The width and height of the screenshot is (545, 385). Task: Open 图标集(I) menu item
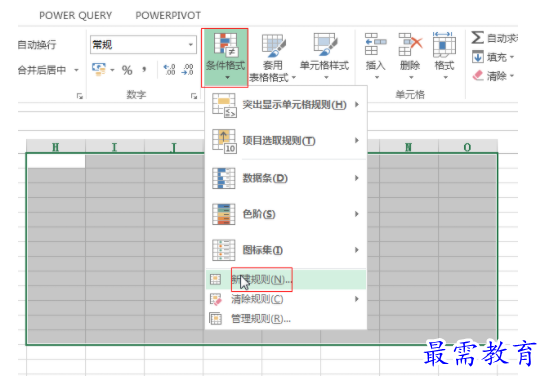pyautogui.click(x=286, y=250)
